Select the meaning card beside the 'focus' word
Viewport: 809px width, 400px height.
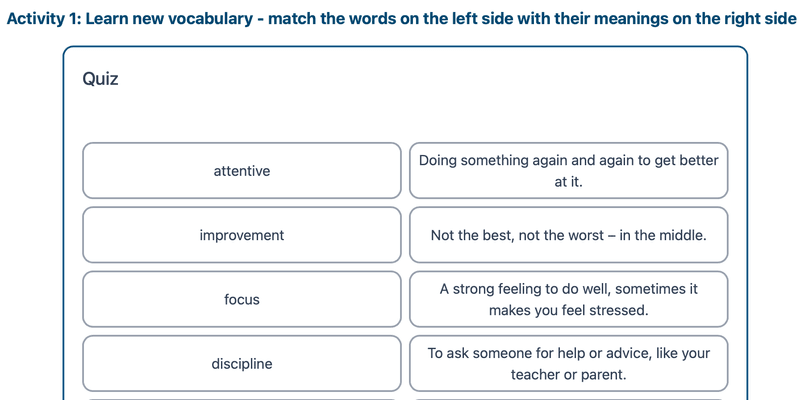pos(568,299)
